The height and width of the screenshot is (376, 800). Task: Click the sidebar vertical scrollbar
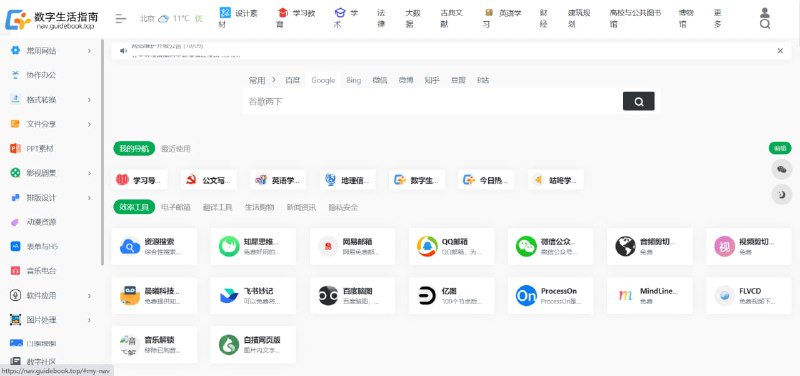tap(102, 151)
